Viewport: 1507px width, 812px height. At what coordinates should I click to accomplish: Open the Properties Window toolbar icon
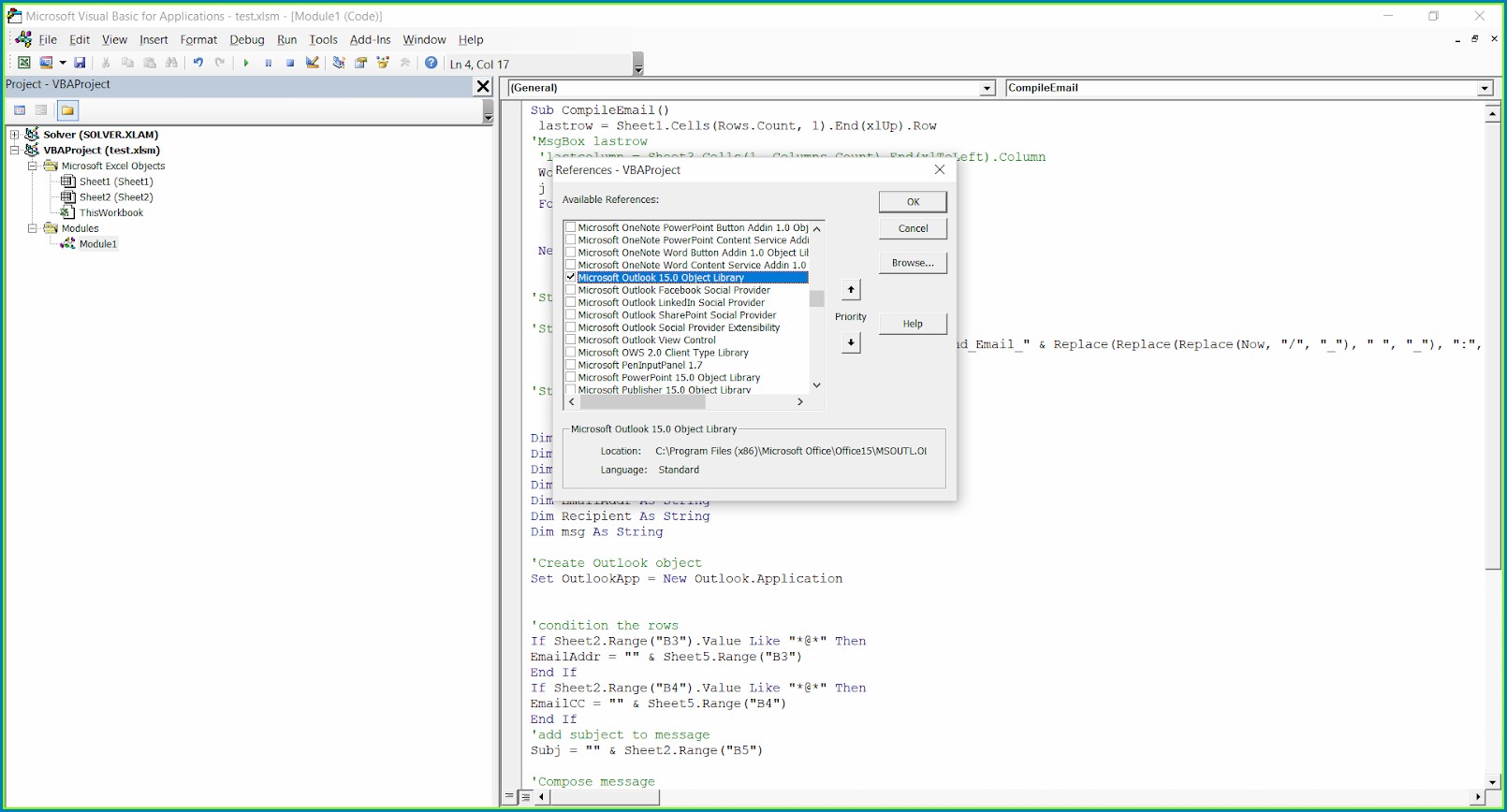pos(360,63)
